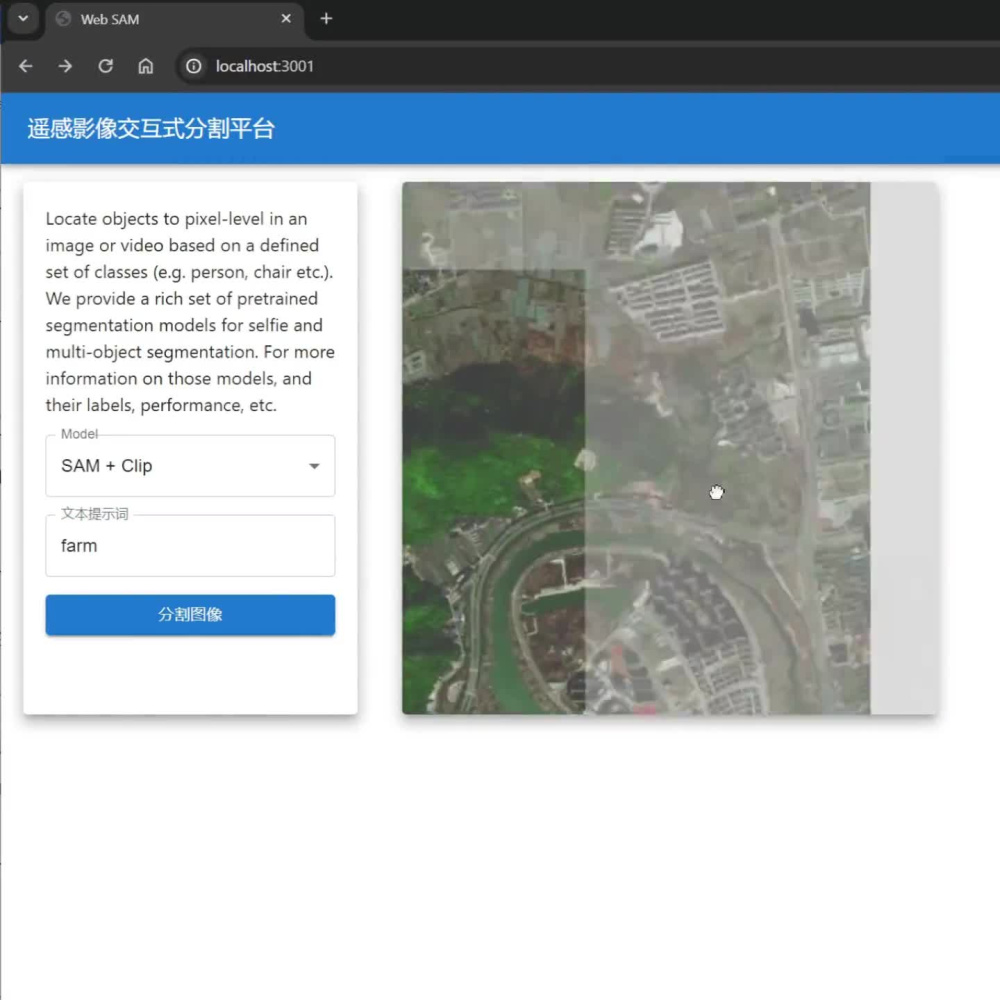Open the browser home page icon
The width and height of the screenshot is (1000, 1000).
click(145, 66)
